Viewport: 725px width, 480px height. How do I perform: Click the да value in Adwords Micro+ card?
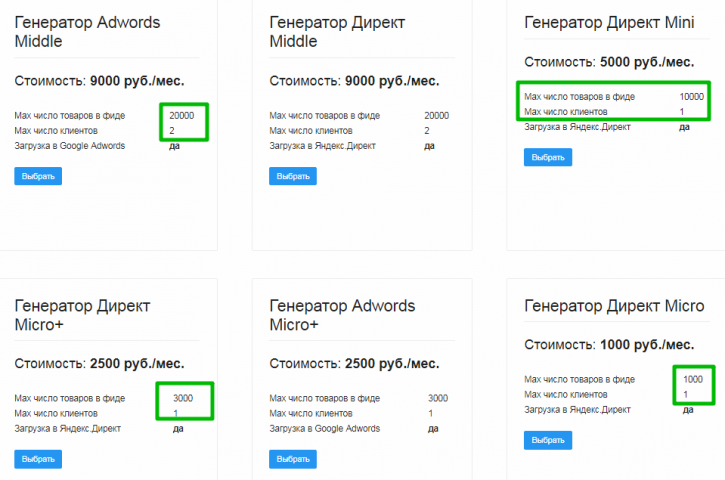tap(433, 429)
